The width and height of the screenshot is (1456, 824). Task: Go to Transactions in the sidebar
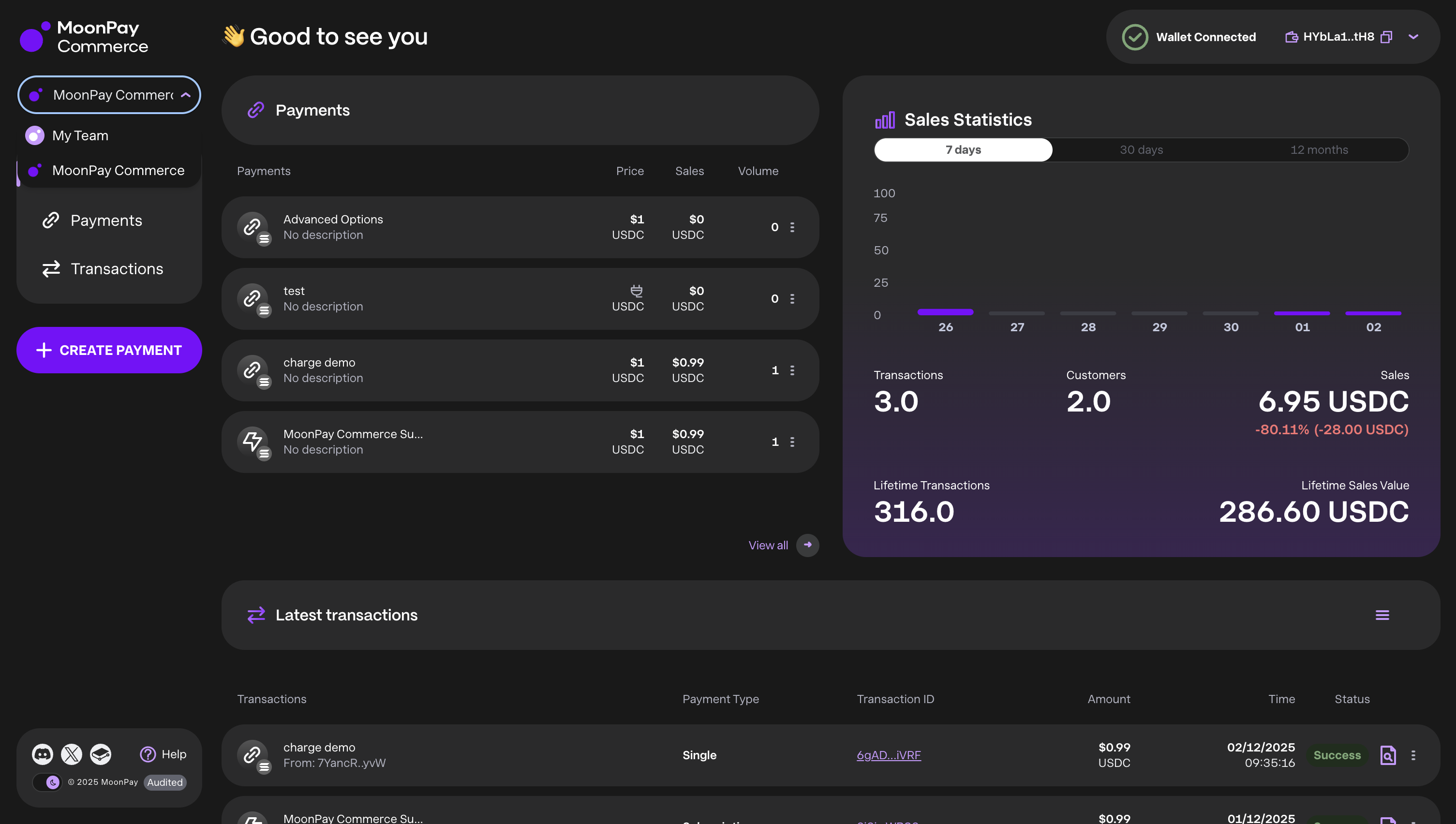click(116, 269)
